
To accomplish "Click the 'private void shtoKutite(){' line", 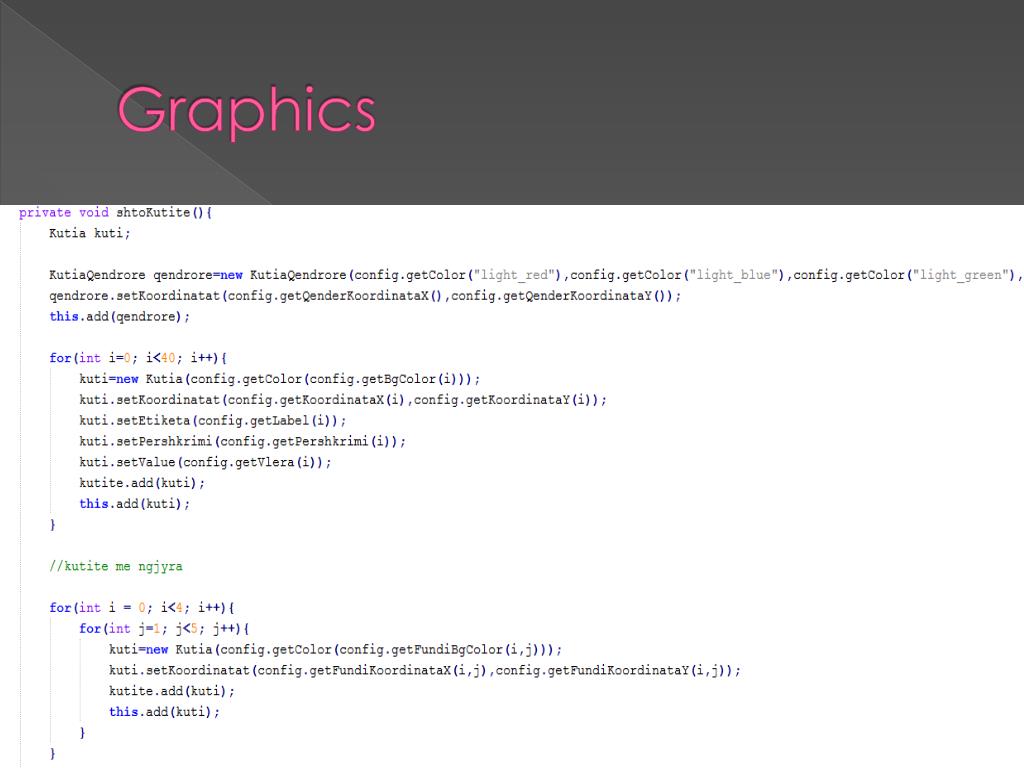I will pos(116,212).
